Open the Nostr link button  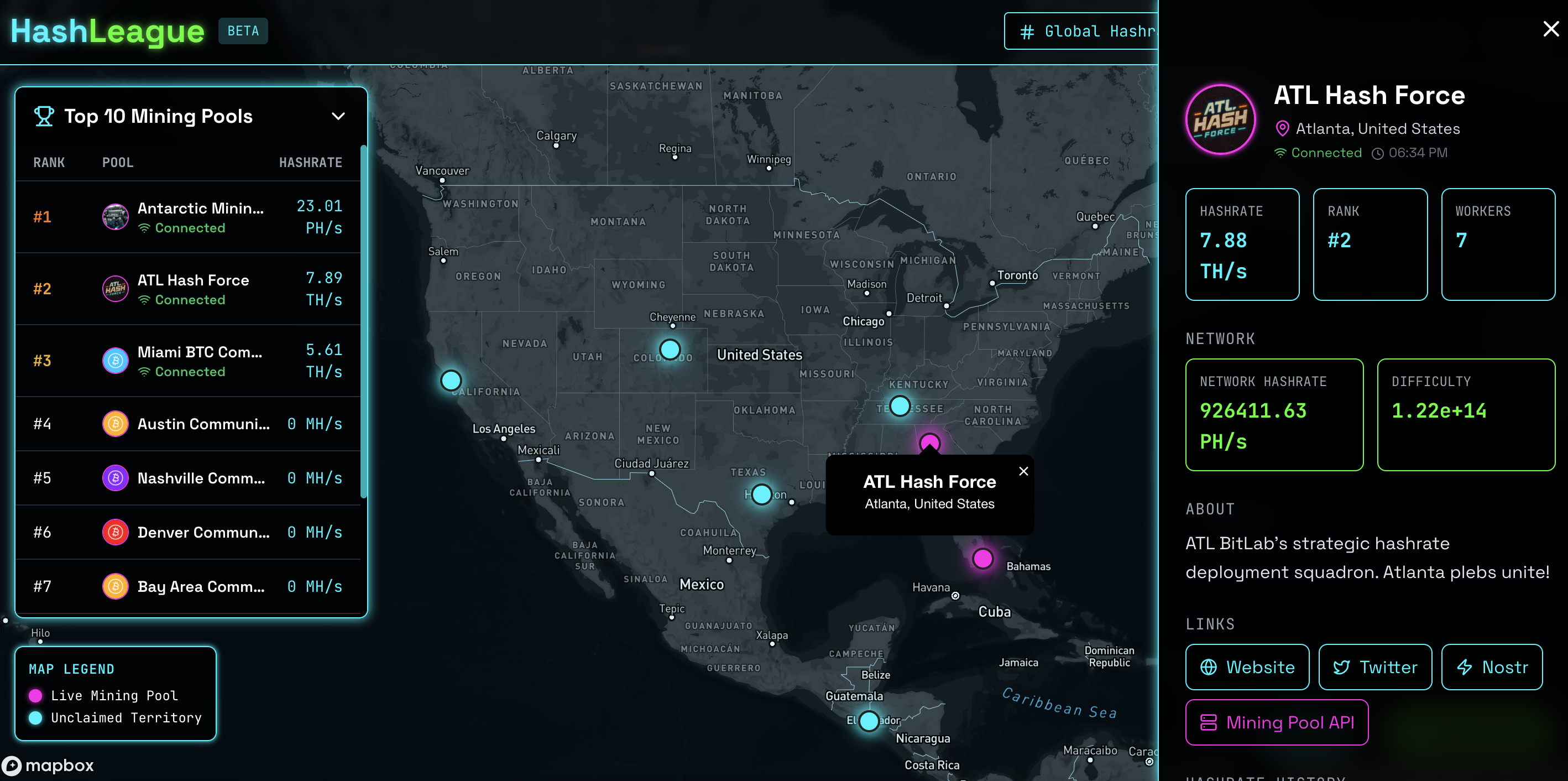[1491, 667]
